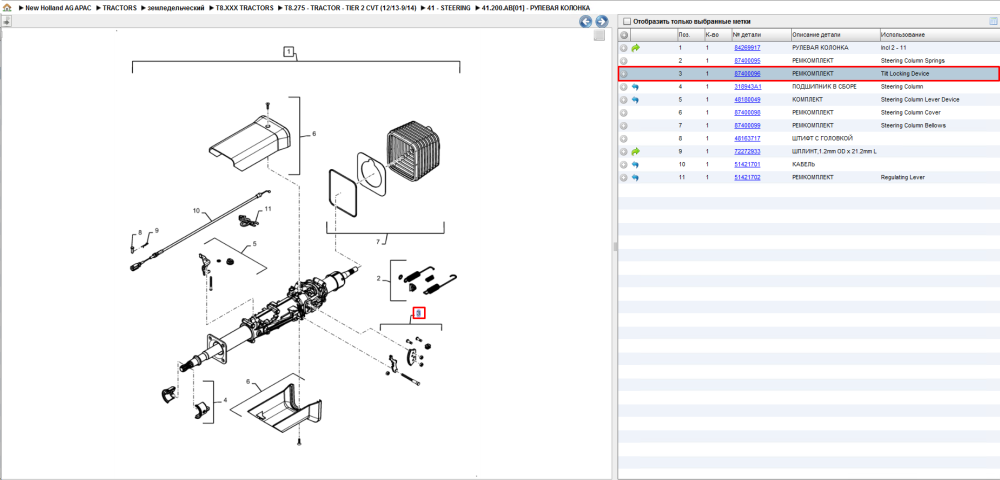This screenshot has width=1000, height=480.
Task: Click the blue arrow icon on the 51421701 row
Action: (635, 164)
